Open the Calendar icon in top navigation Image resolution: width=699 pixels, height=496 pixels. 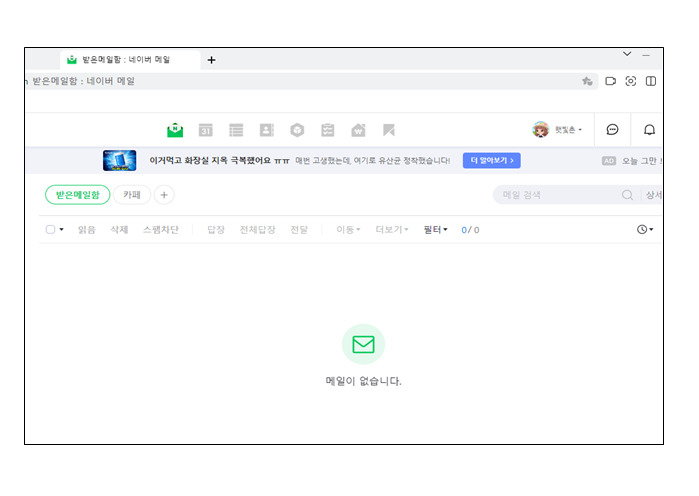[206, 130]
